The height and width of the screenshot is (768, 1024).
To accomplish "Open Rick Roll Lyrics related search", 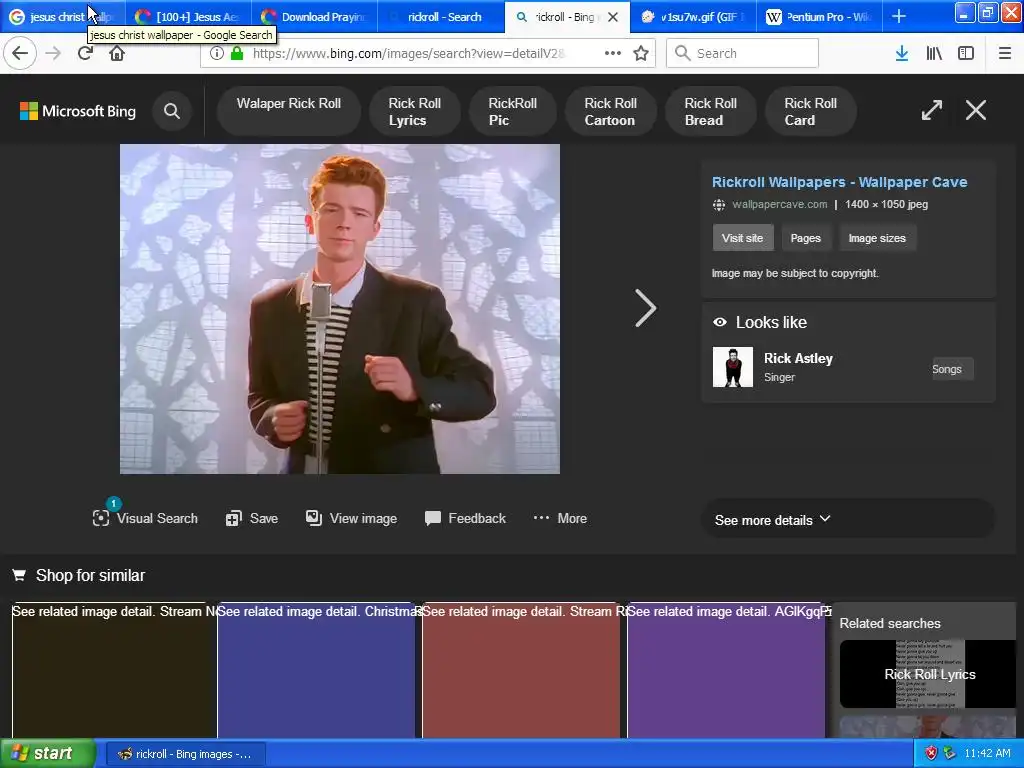I will 927,674.
